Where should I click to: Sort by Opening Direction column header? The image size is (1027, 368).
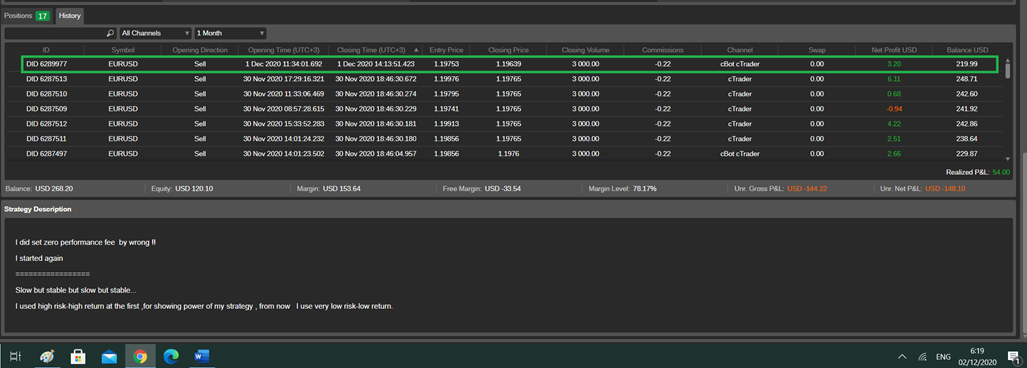click(x=200, y=50)
